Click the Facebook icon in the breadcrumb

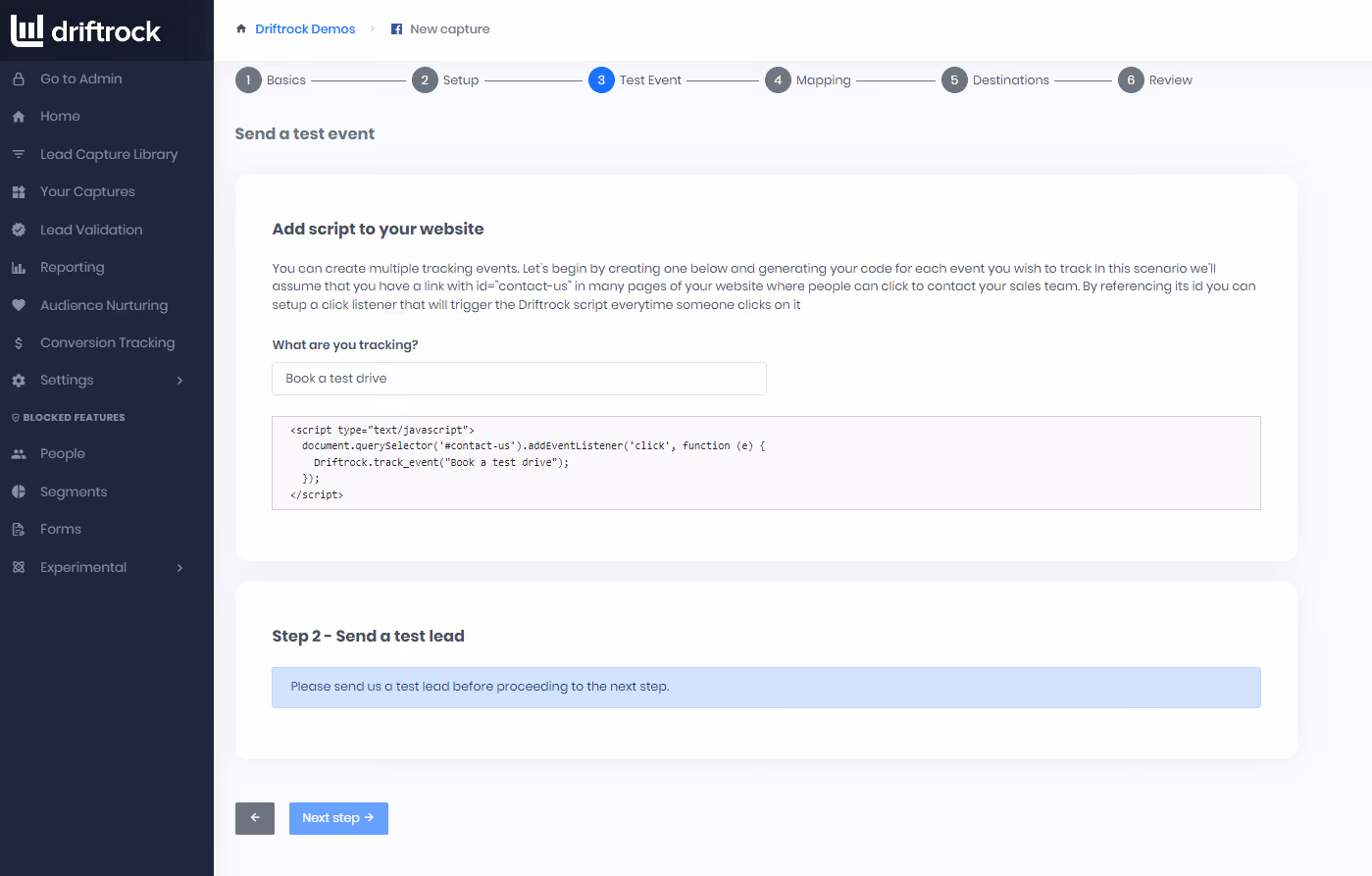coord(396,28)
